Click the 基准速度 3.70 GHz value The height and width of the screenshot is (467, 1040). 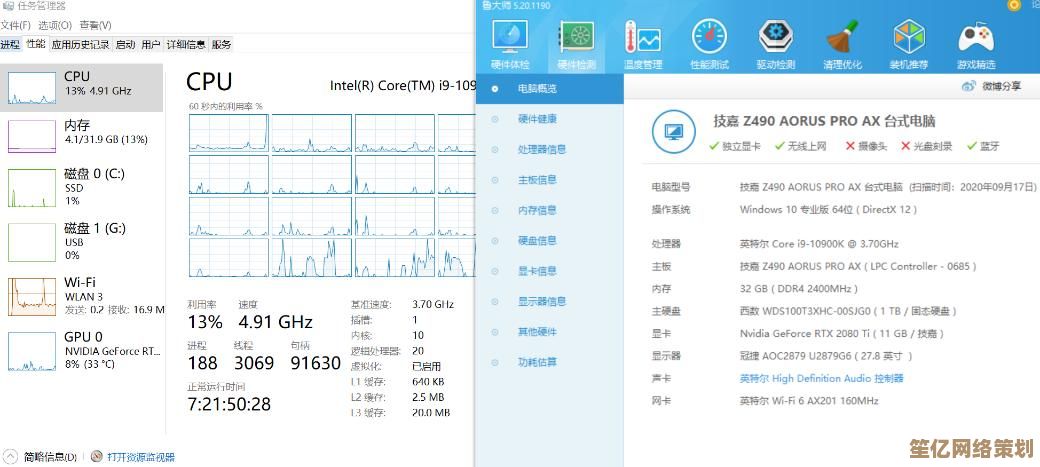[x=432, y=304]
